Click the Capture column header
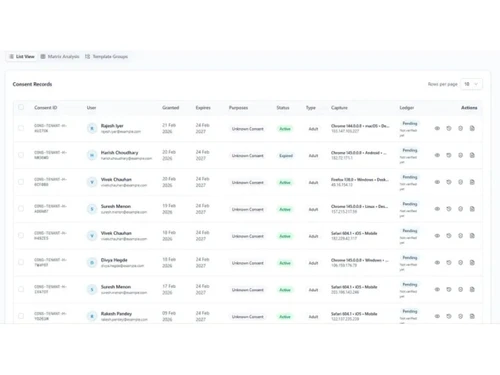The image size is (500, 375). [x=339, y=108]
